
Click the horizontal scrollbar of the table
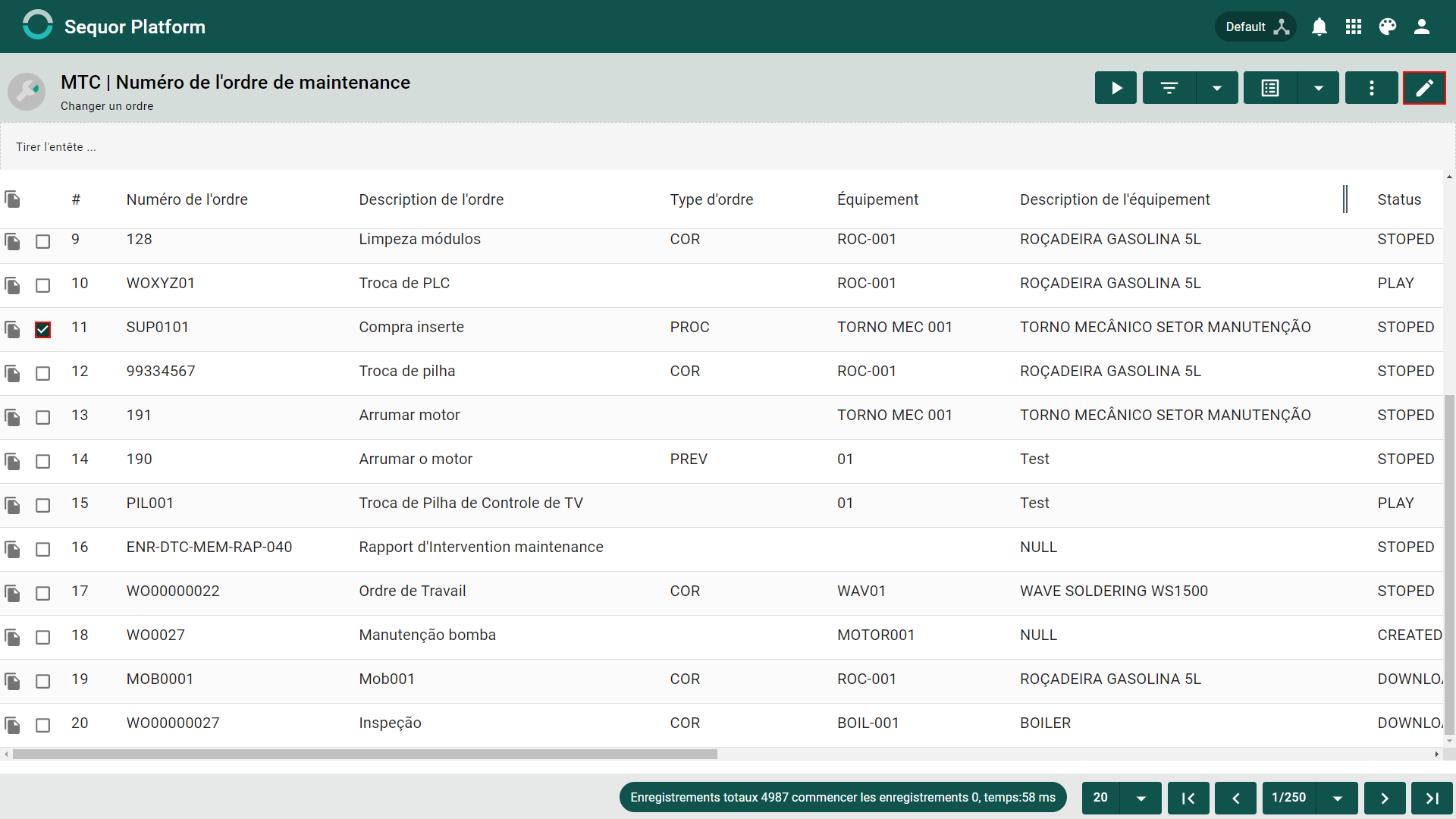(365, 755)
